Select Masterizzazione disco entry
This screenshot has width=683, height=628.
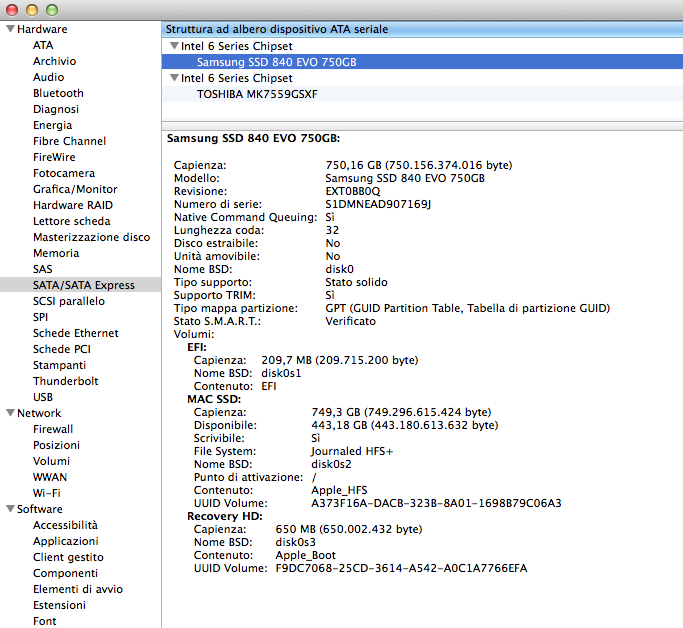91,237
